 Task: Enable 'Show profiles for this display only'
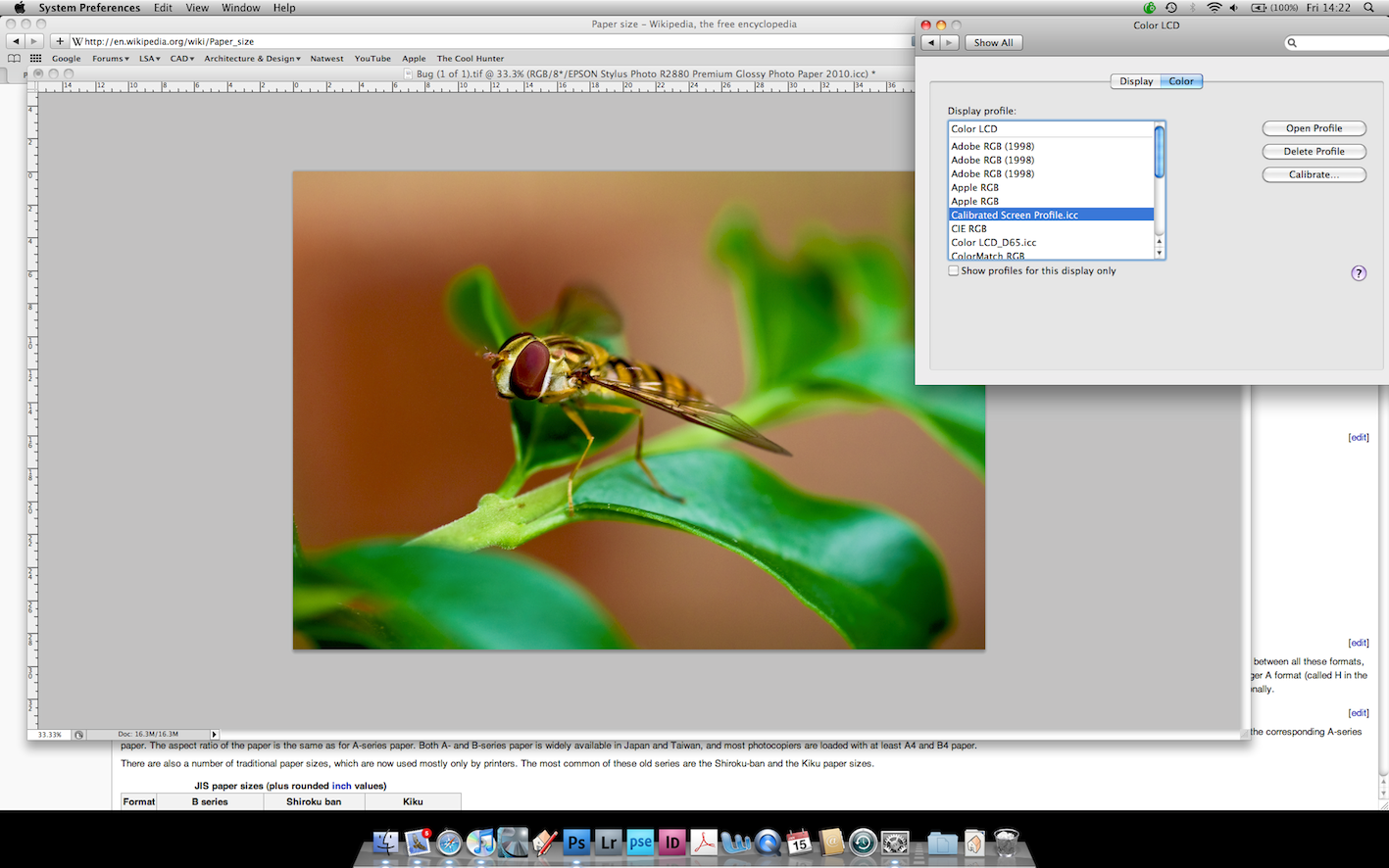pyautogui.click(x=953, y=271)
